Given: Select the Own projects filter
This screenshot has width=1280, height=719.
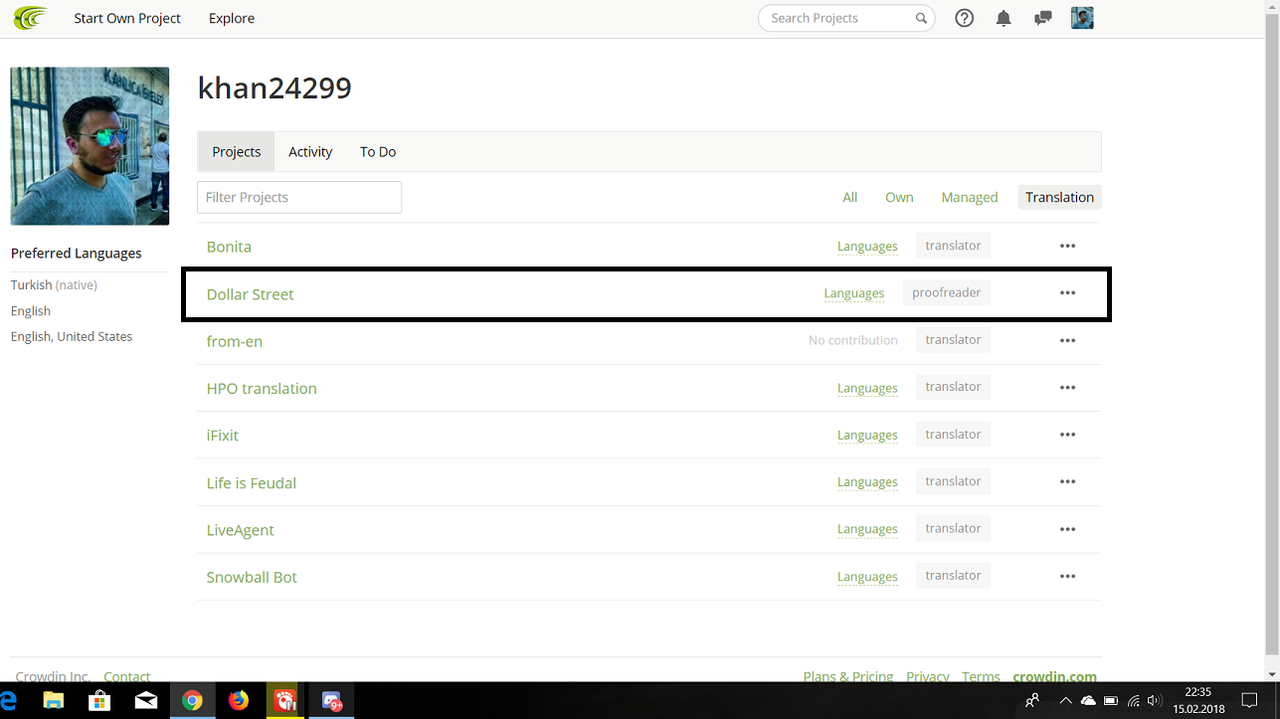Looking at the screenshot, I should [899, 197].
